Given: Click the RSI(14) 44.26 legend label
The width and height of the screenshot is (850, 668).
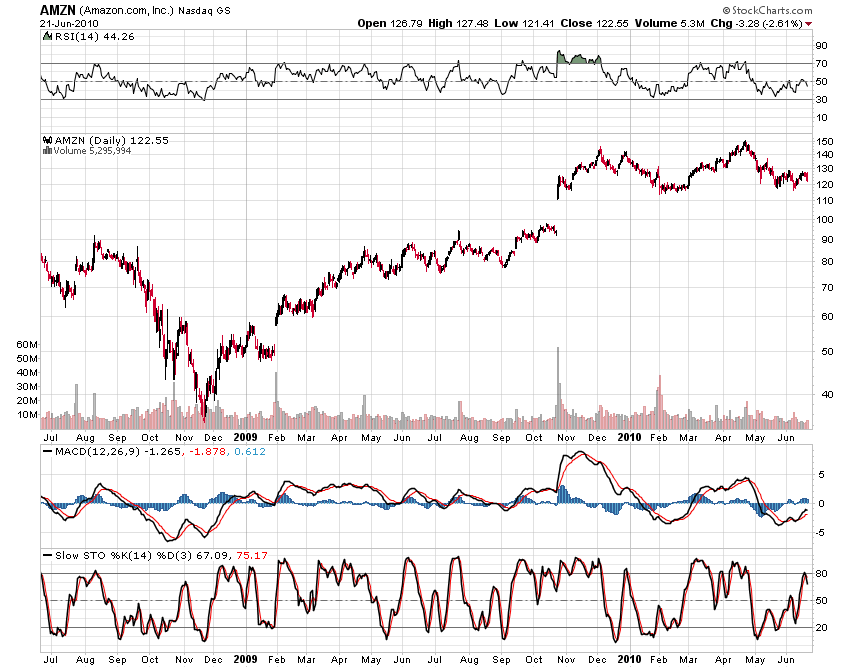Looking at the screenshot, I should [94, 36].
